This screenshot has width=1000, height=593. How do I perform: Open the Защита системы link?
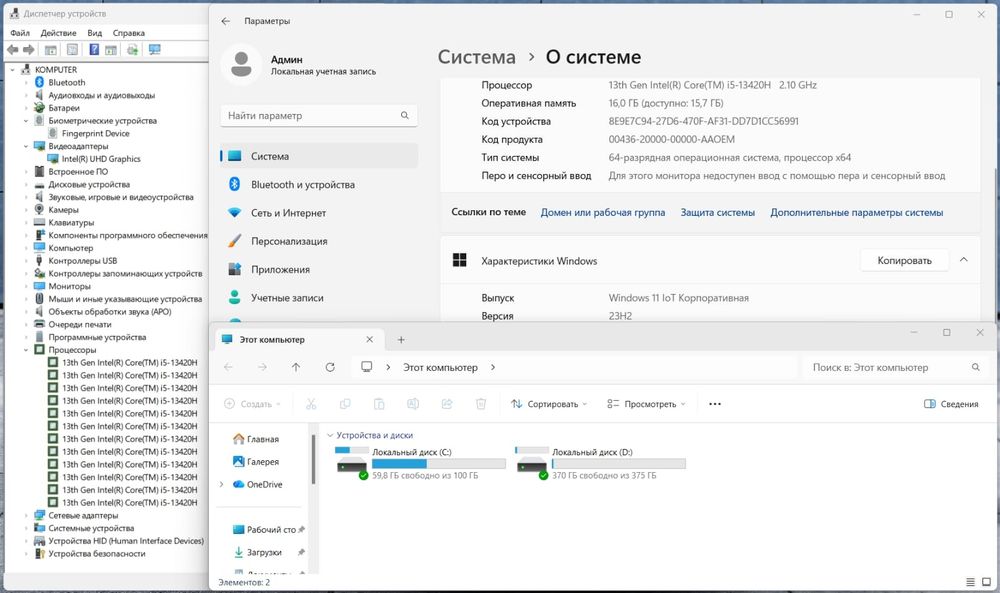coord(717,212)
